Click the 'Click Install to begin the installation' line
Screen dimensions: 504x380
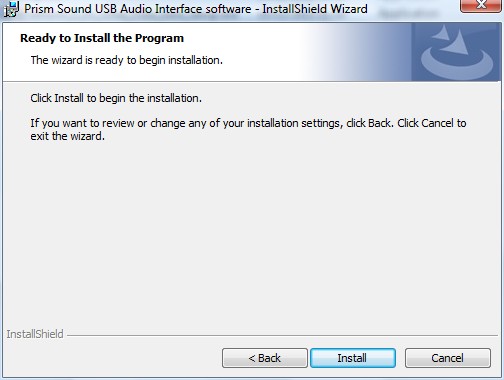coord(116,98)
